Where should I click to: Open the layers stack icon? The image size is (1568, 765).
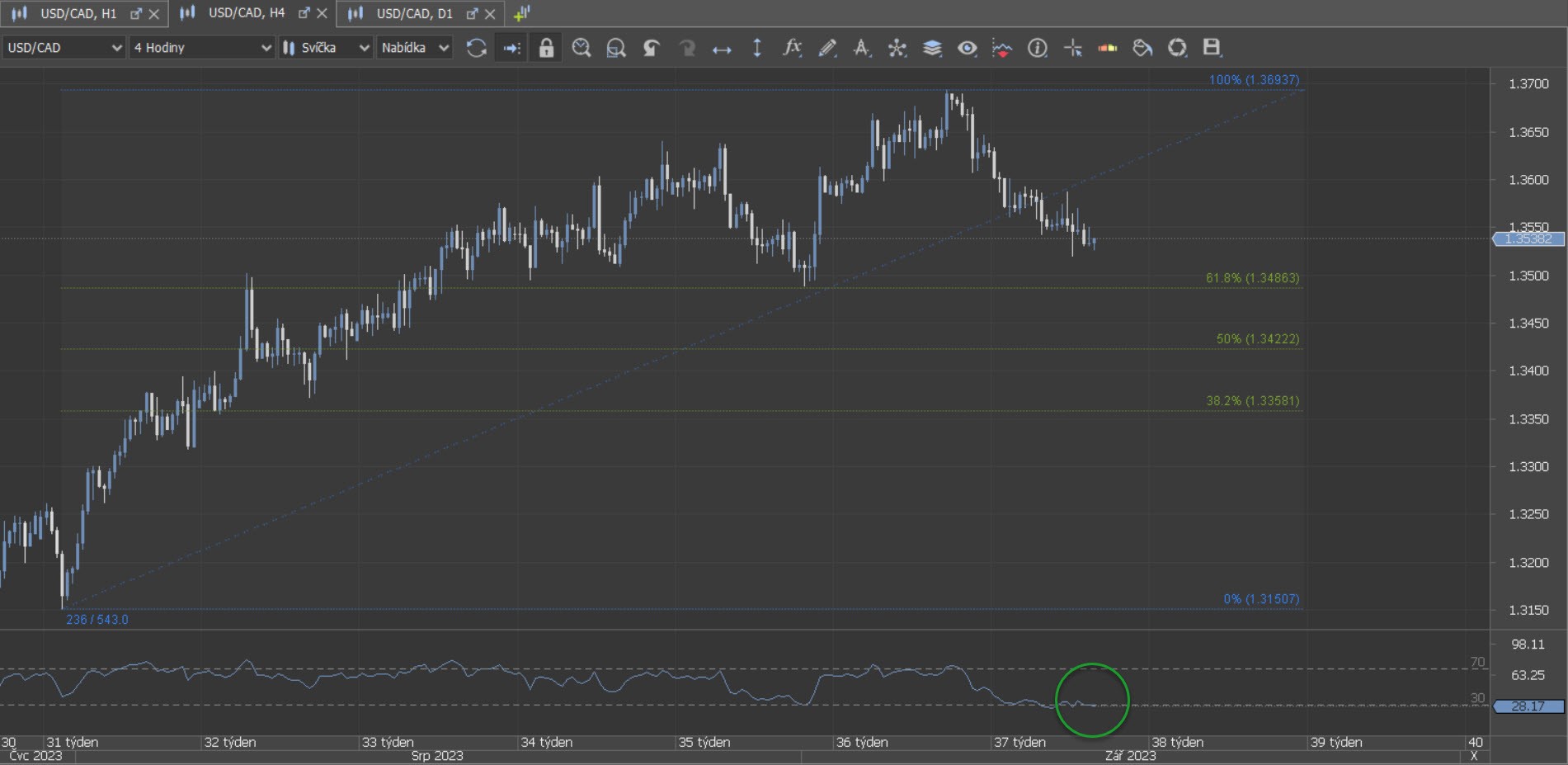[932, 48]
